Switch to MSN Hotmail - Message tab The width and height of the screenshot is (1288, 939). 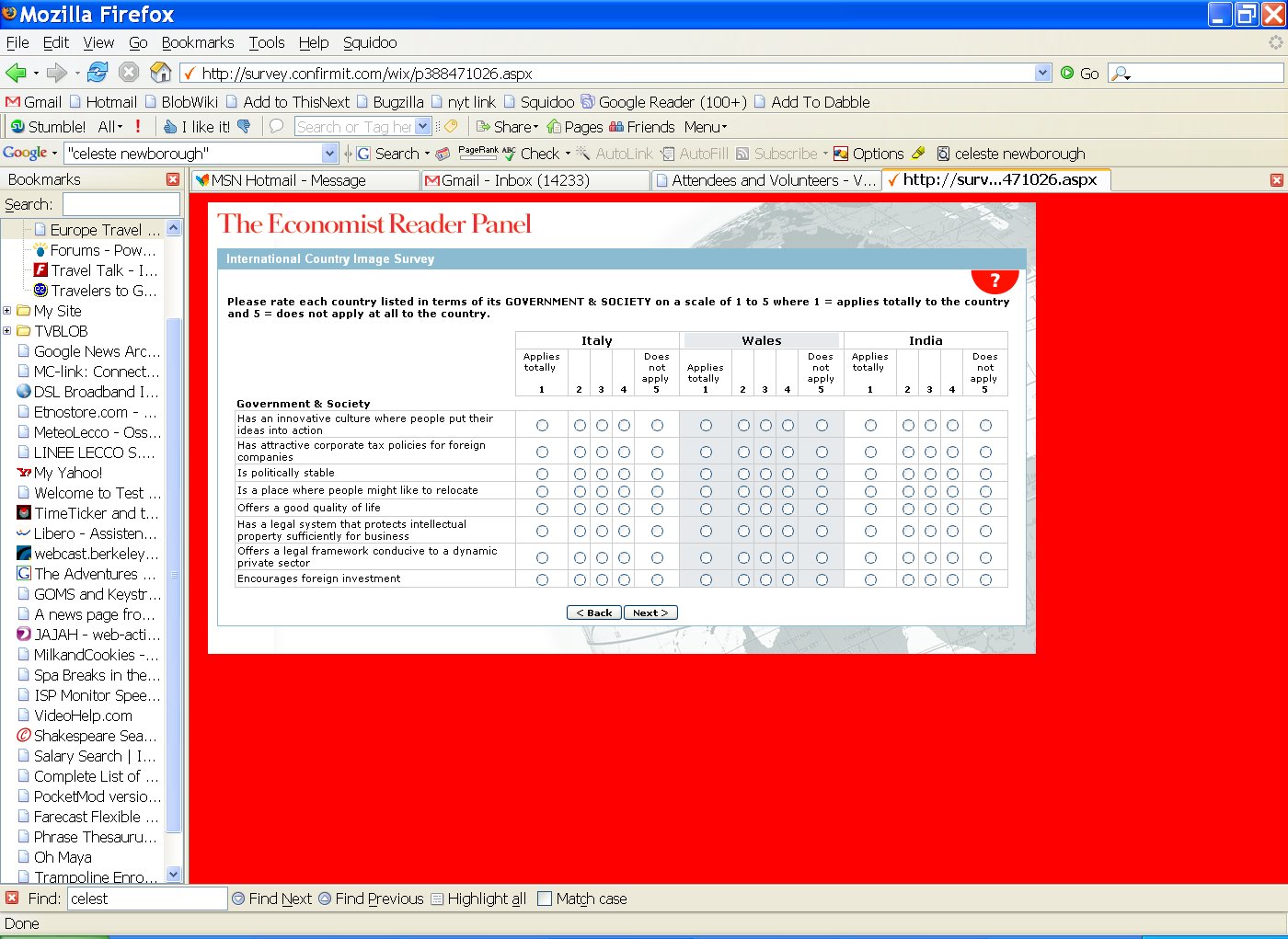(305, 180)
